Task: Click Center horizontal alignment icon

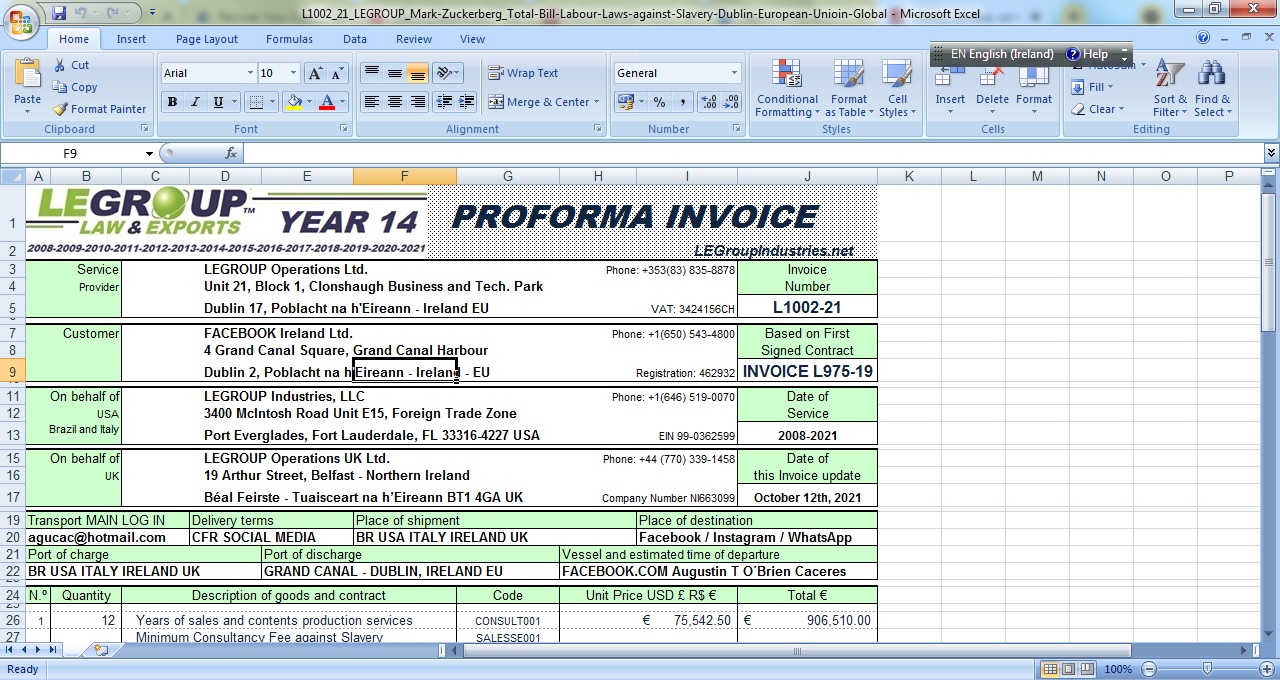Action: coord(395,102)
